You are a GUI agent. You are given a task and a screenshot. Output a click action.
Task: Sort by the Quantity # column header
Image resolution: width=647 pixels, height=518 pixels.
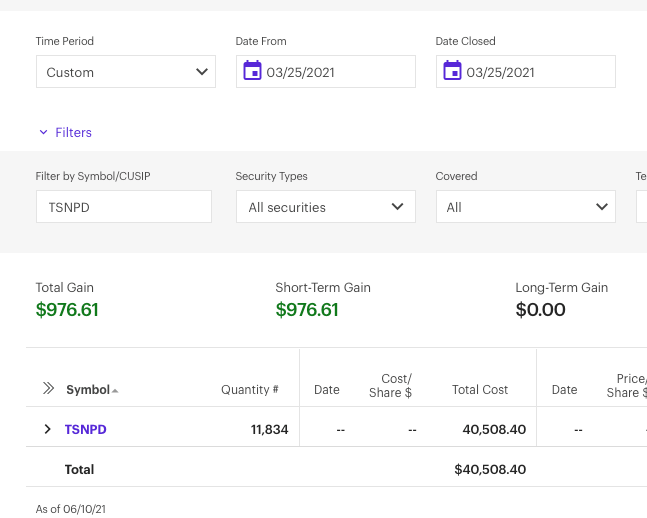pos(249,390)
